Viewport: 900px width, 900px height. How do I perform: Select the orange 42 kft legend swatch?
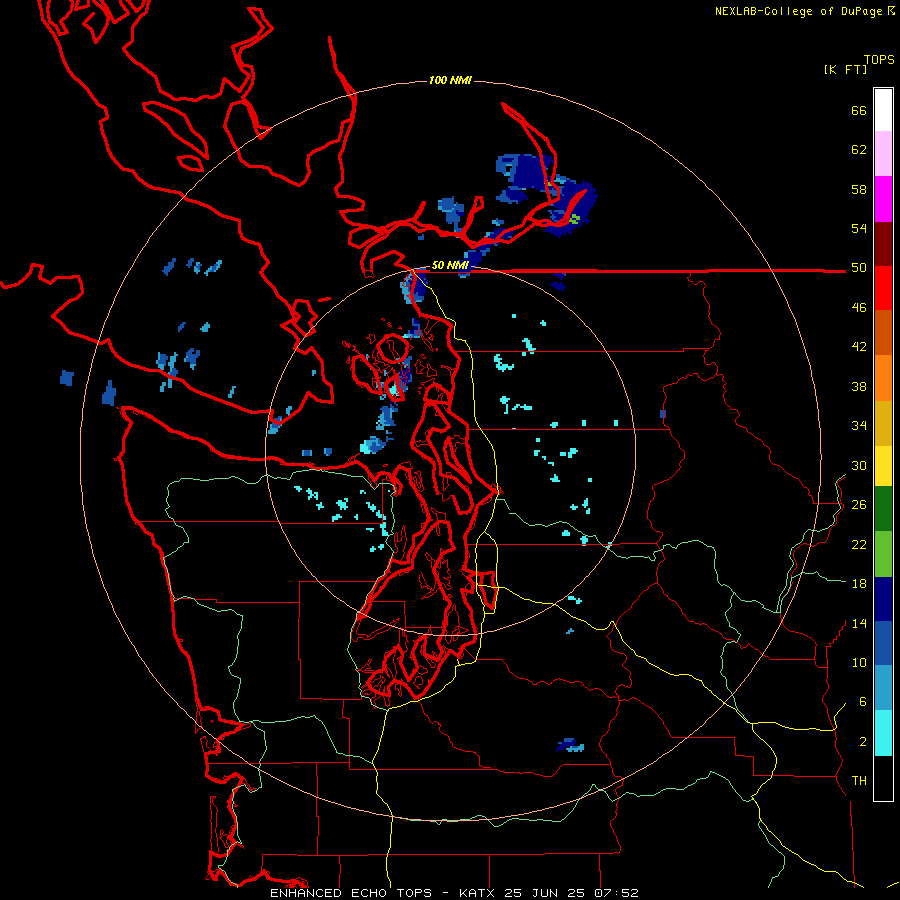[883, 378]
